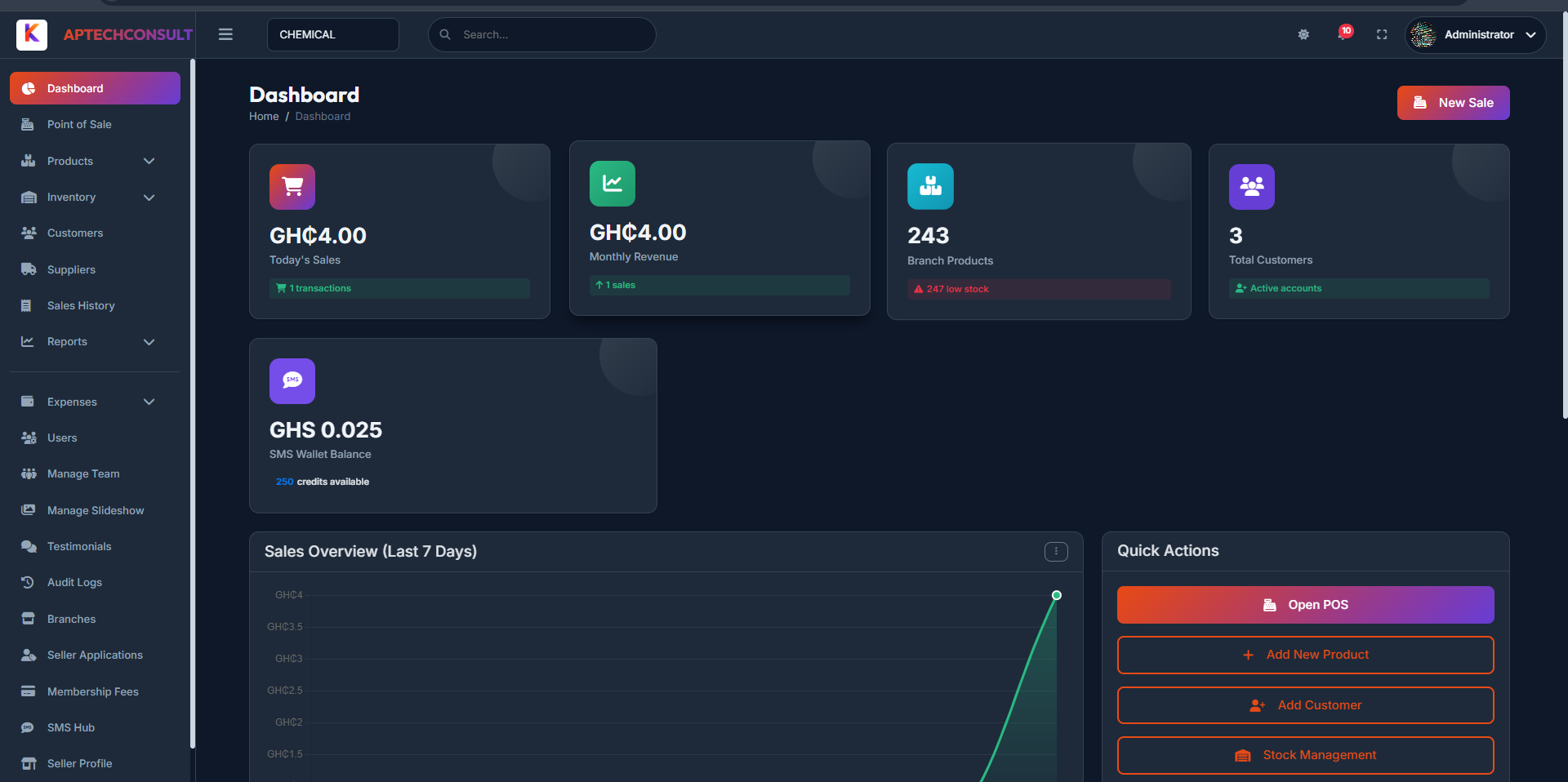Go to Point of Sale

95,124
